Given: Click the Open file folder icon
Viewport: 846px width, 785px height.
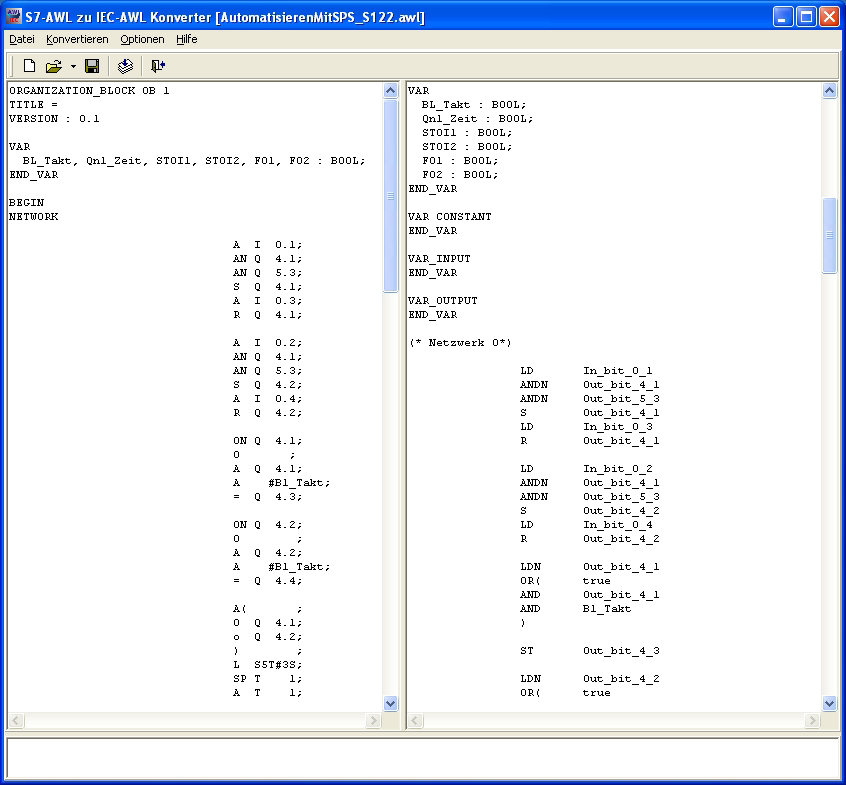Looking at the screenshot, I should click(x=53, y=66).
